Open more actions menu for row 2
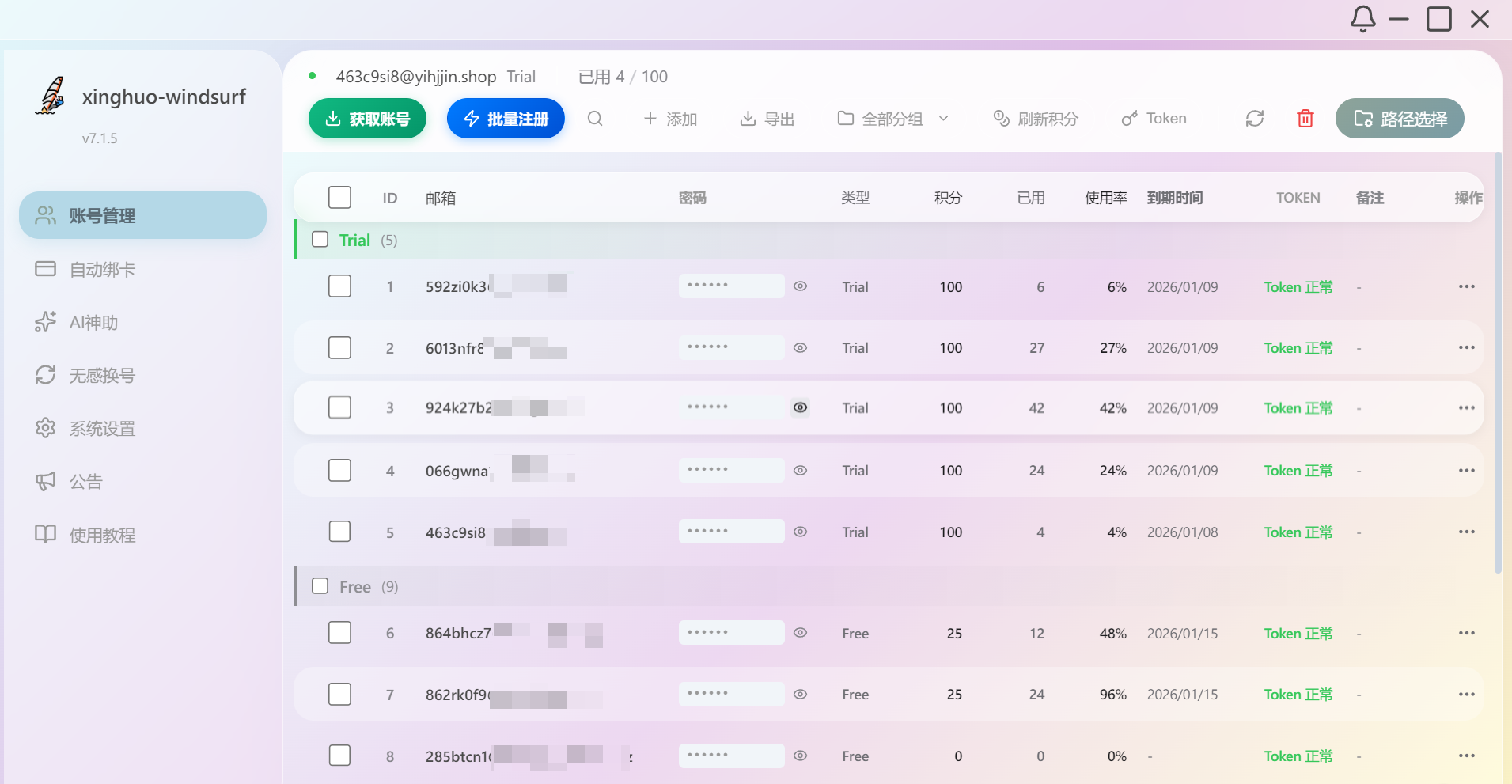 pos(1466,347)
